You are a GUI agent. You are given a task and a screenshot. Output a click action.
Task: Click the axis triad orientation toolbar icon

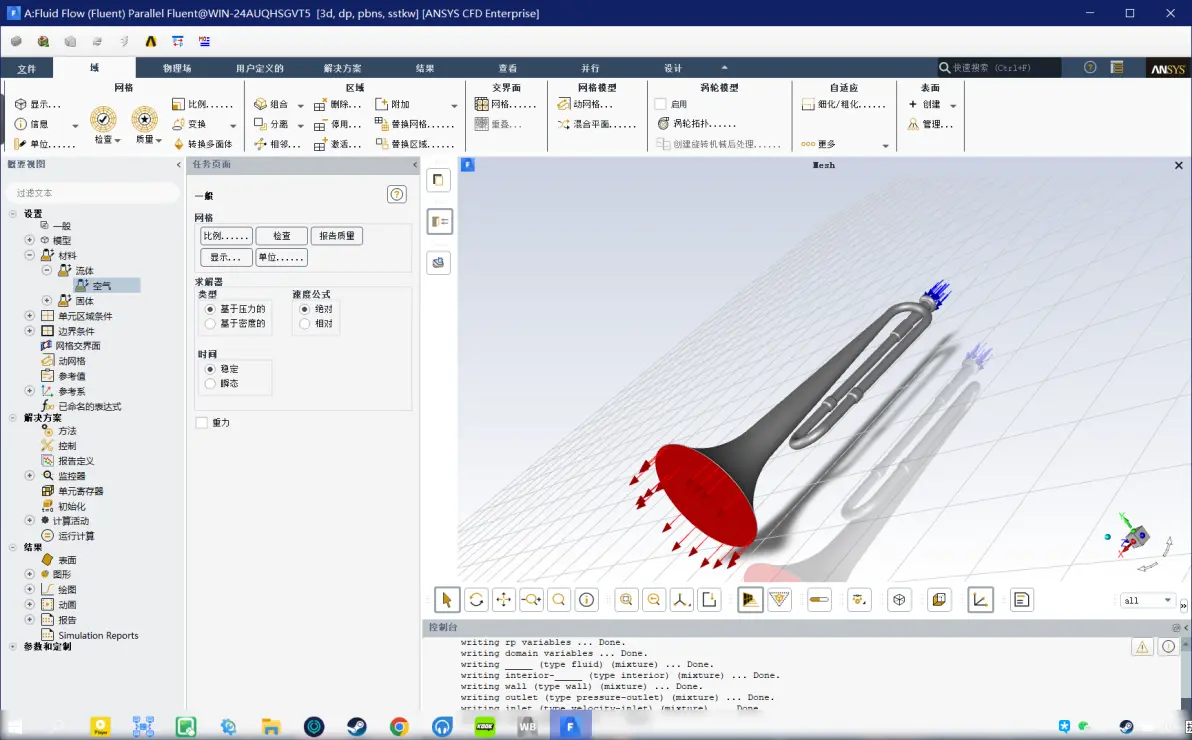[x=682, y=600]
